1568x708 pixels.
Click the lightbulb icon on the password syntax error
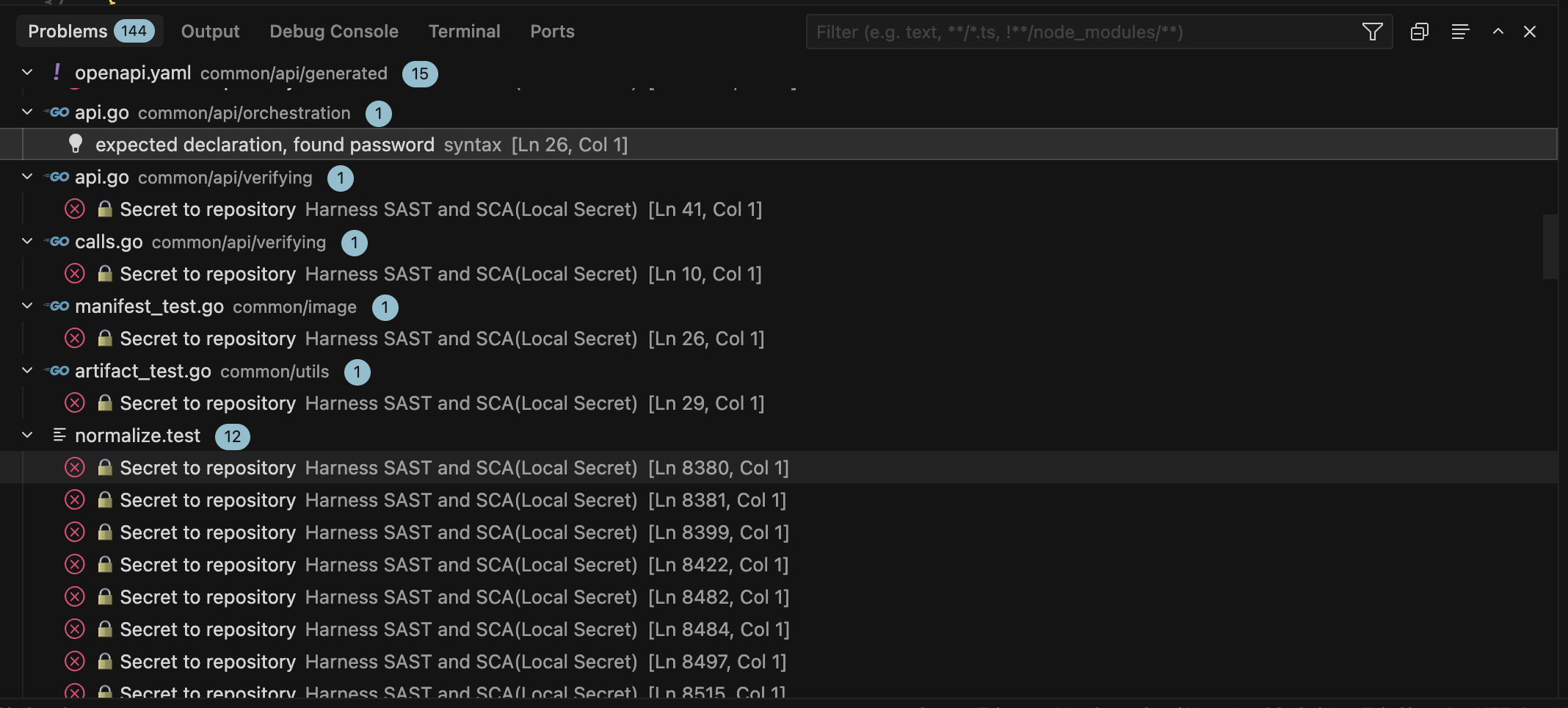pos(74,145)
